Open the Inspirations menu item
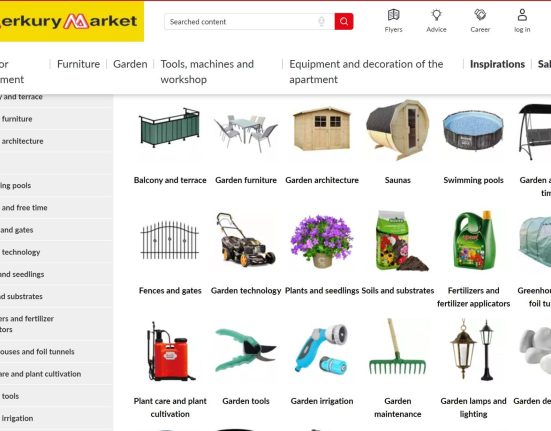 click(497, 64)
